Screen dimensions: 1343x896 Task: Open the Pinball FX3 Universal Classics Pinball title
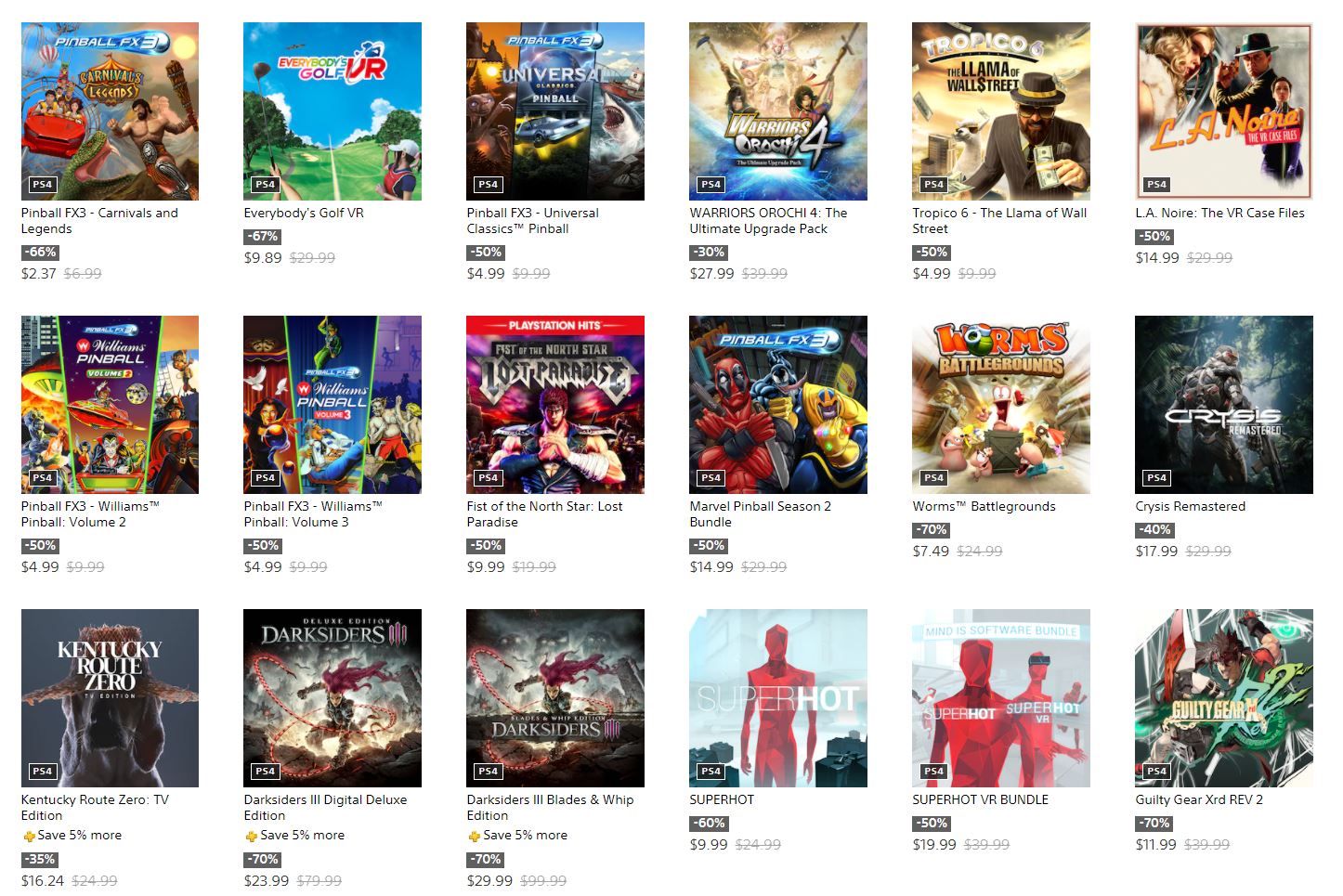click(x=532, y=220)
